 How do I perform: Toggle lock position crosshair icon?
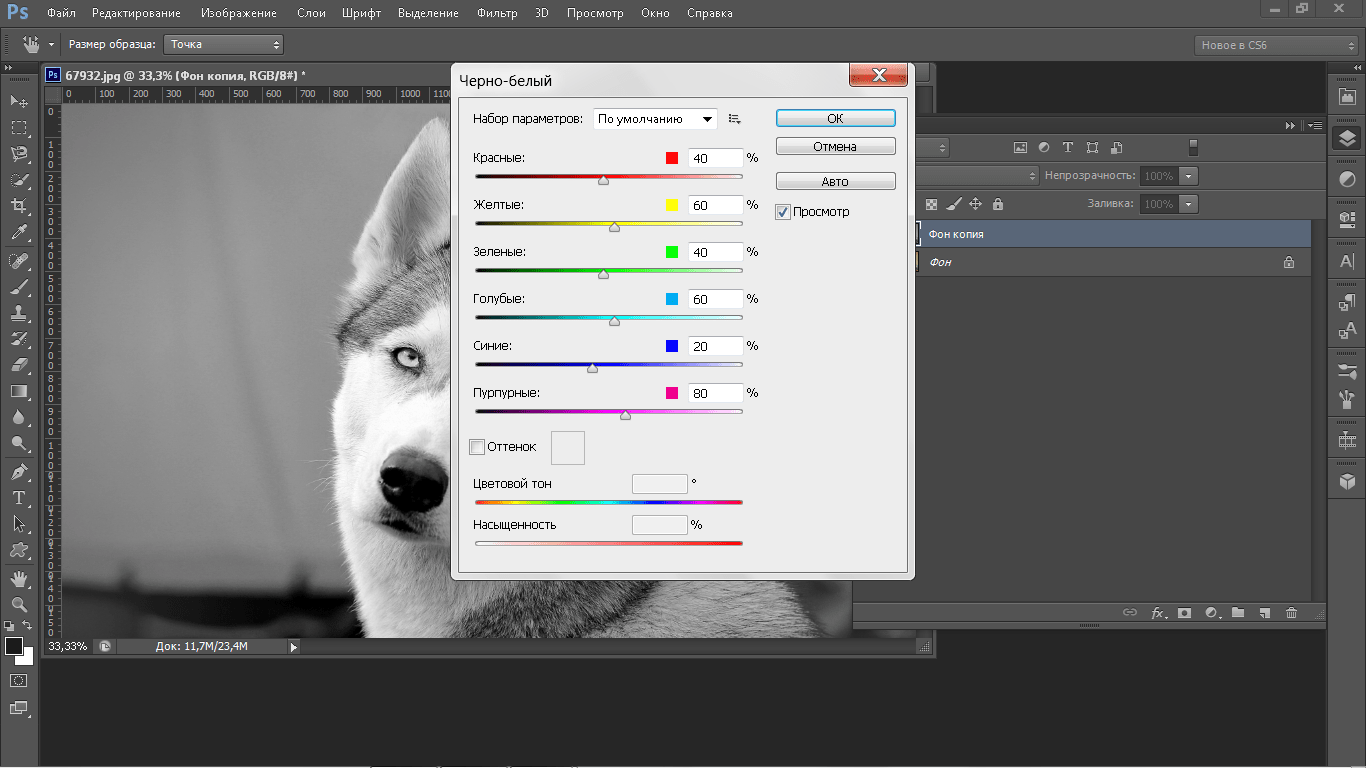(976, 204)
